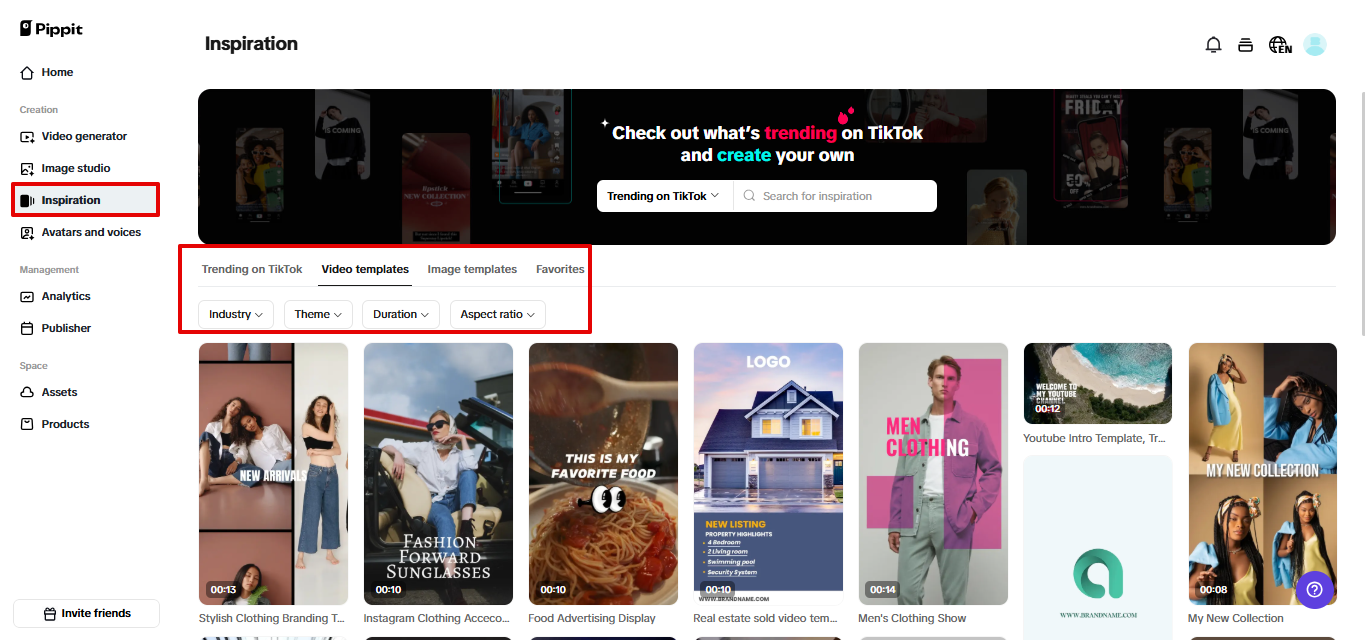Click the Inspiration sidebar icon
1365x640 pixels.
tap(27, 200)
